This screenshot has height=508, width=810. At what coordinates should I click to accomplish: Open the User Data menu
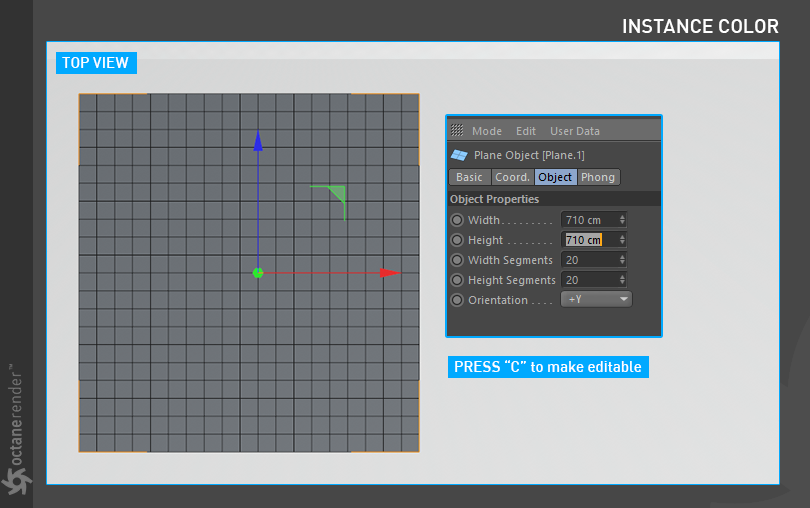(575, 131)
